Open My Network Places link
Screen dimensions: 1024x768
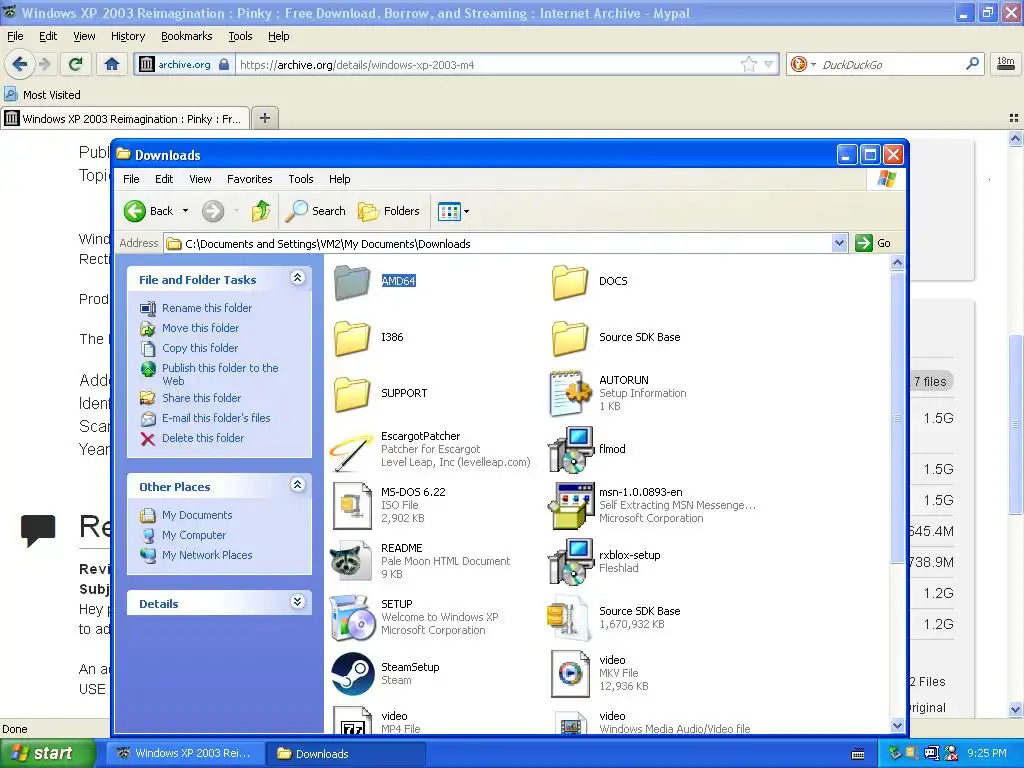[207, 555]
